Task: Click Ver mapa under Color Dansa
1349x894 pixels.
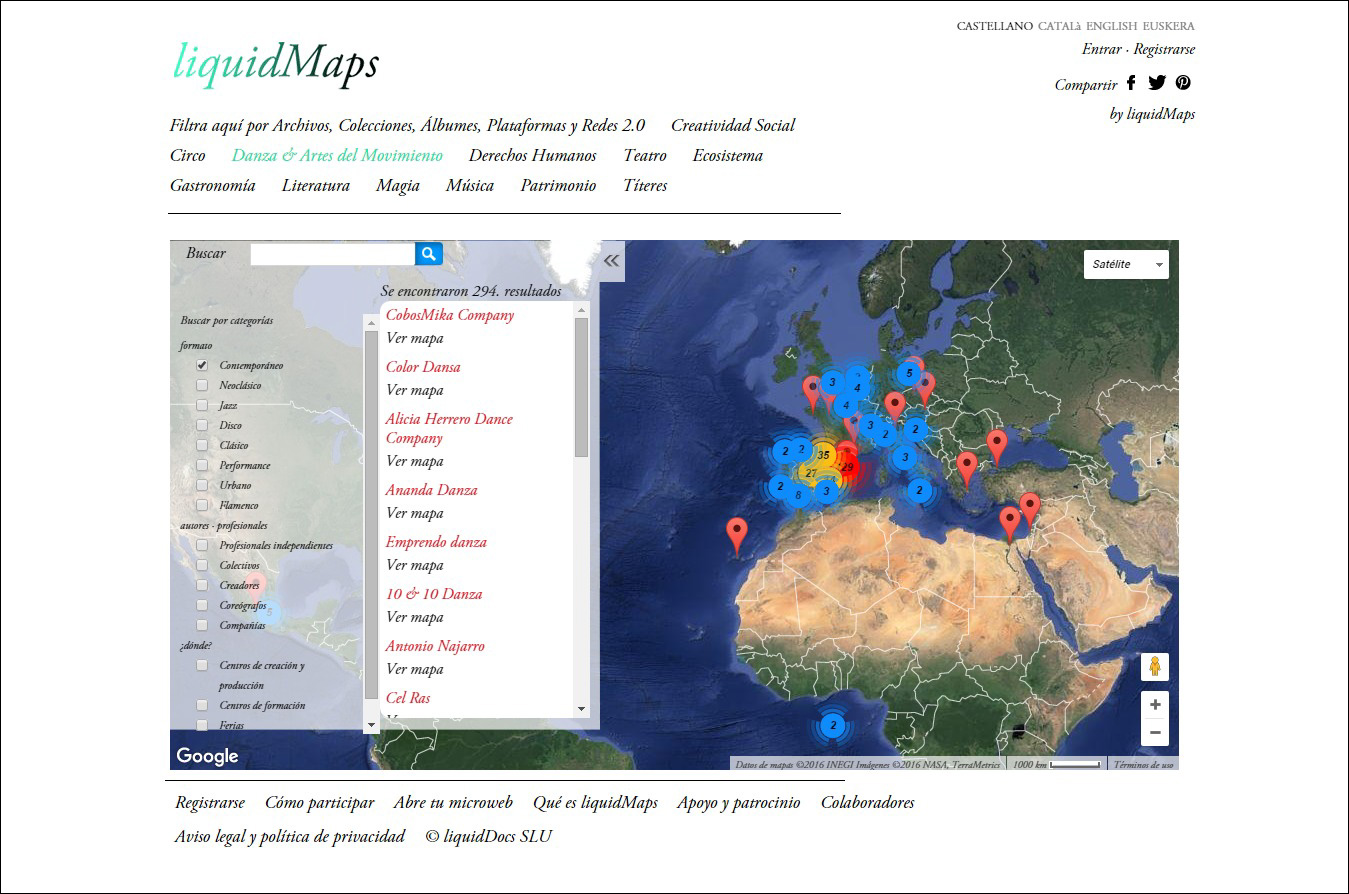Action: click(415, 390)
